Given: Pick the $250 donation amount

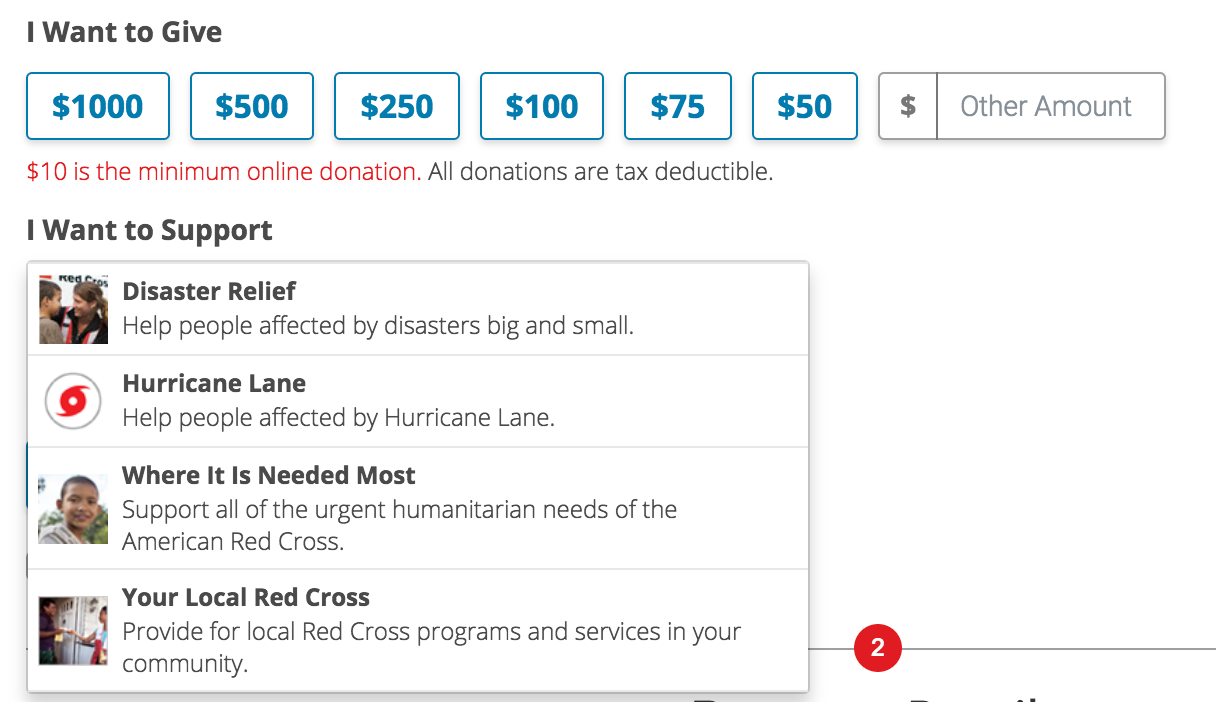Looking at the screenshot, I should pos(397,106).
